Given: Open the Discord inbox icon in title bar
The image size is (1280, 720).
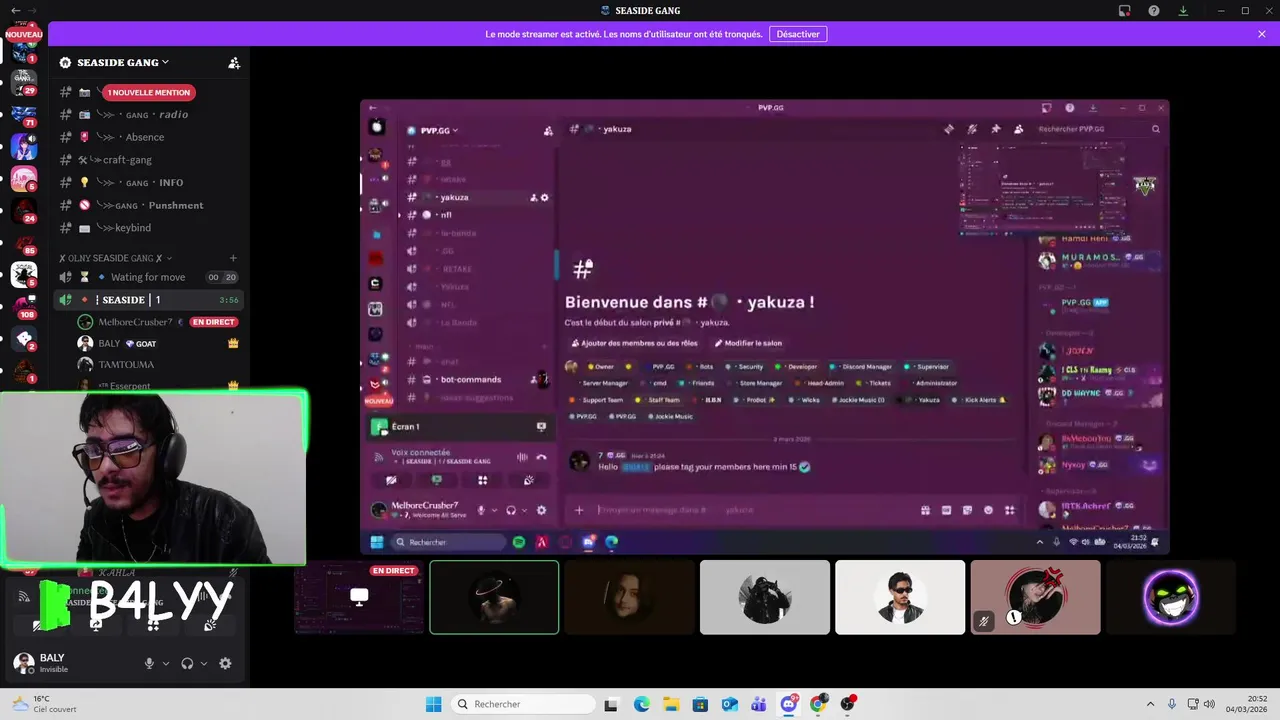Looking at the screenshot, I should [1125, 11].
